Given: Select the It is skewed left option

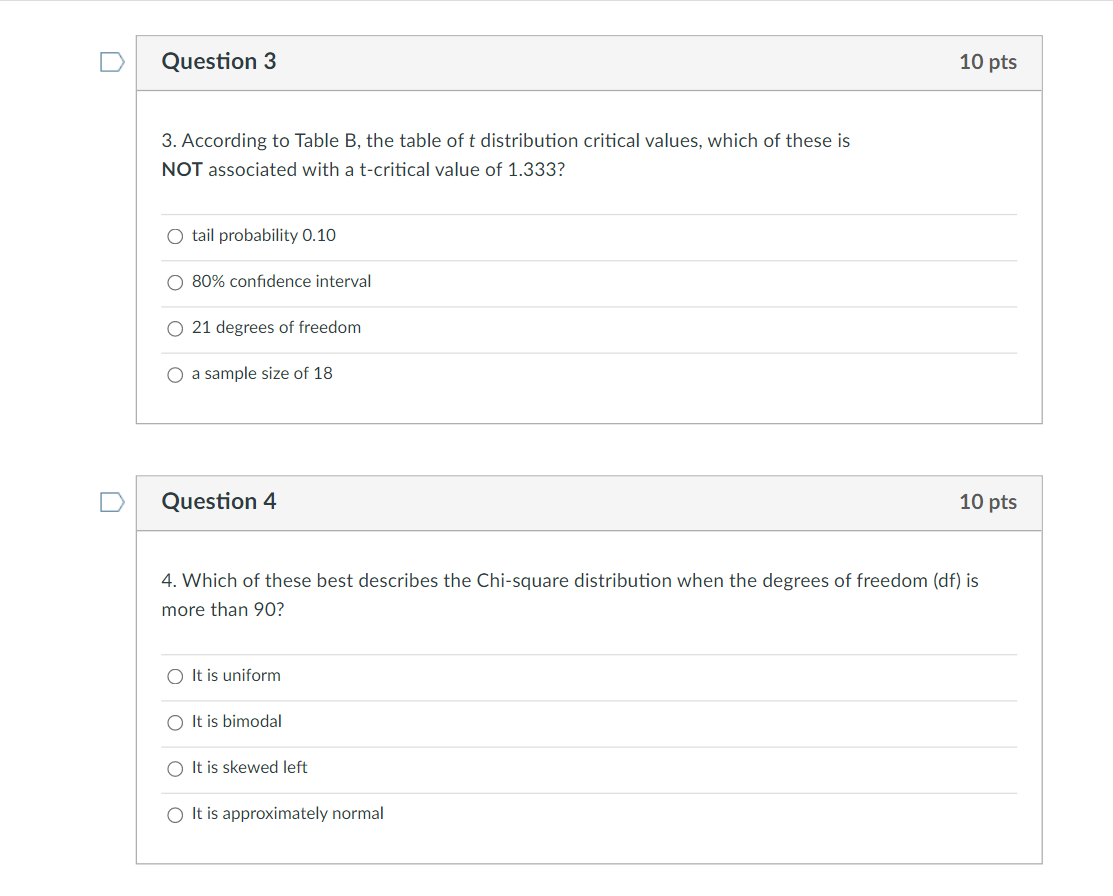Looking at the screenshot, I should point(175,768).
